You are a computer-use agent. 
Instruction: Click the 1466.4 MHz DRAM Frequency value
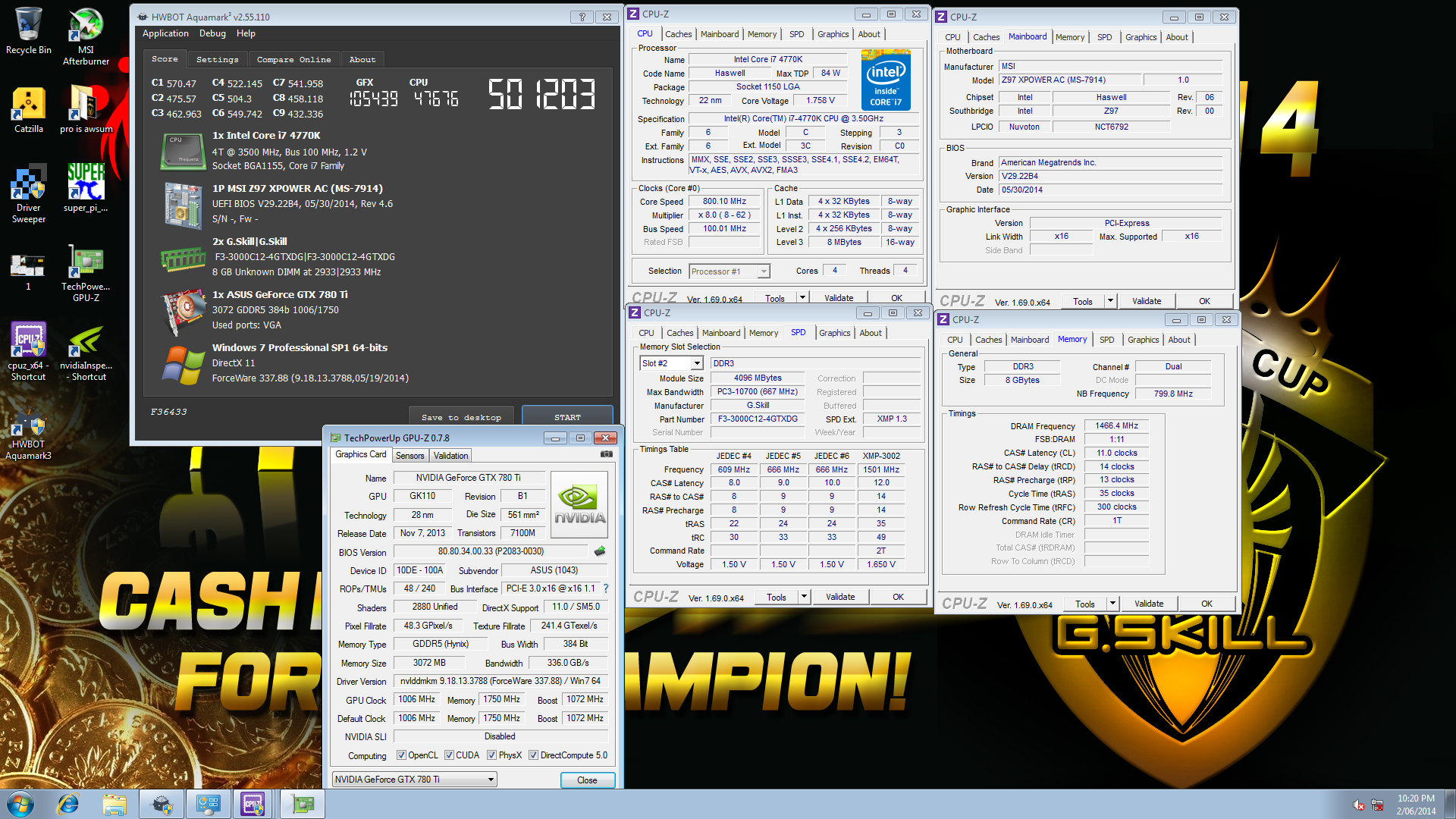1116,425
